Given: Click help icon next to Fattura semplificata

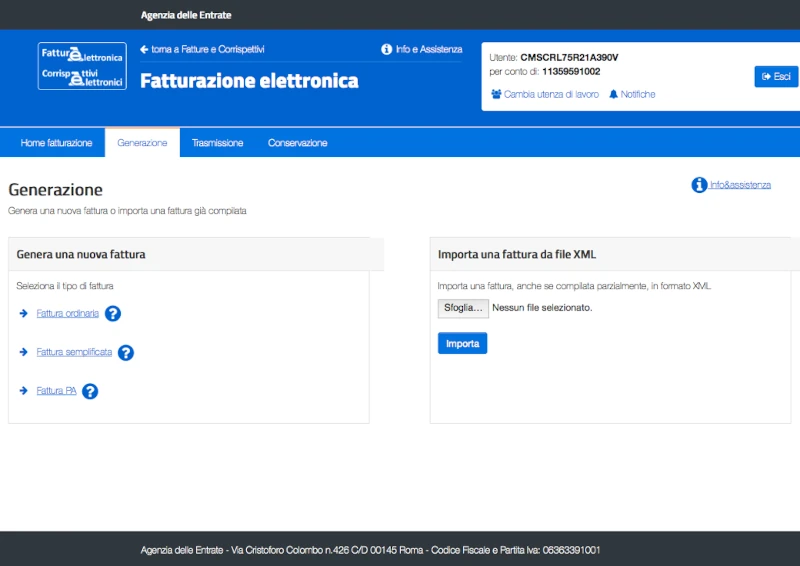Looking at the screenshot, I should click(x=126, y=352).
